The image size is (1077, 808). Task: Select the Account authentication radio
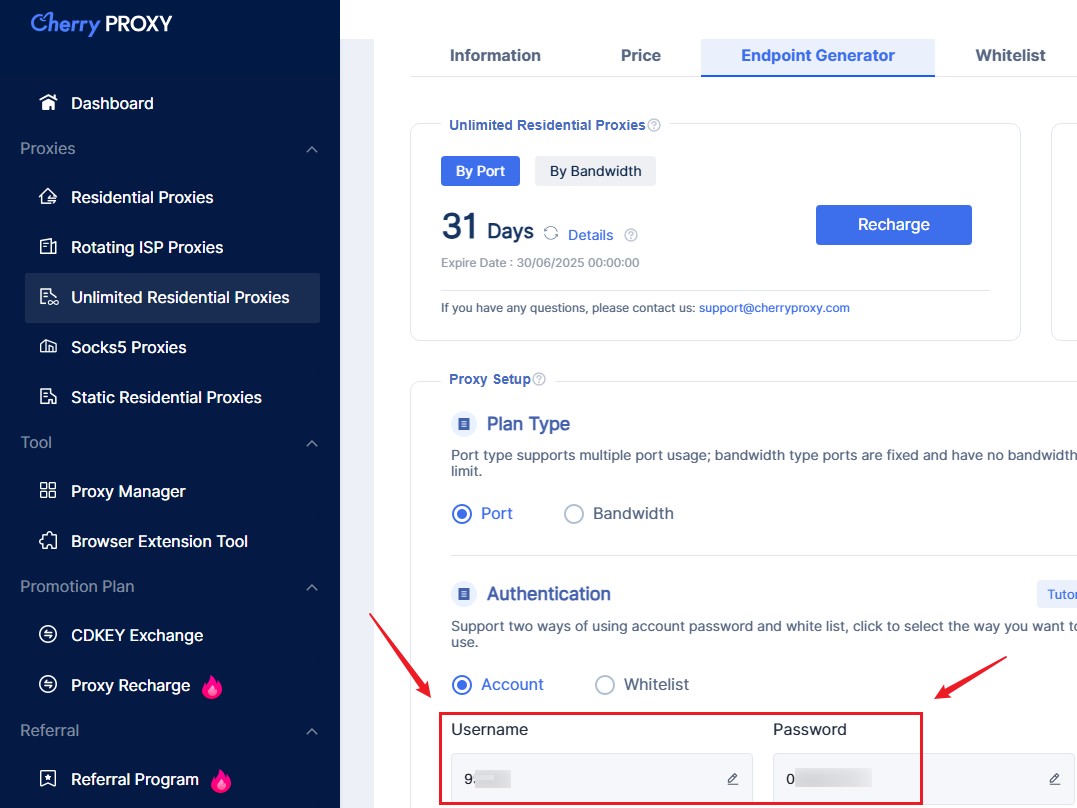point(462,685)
